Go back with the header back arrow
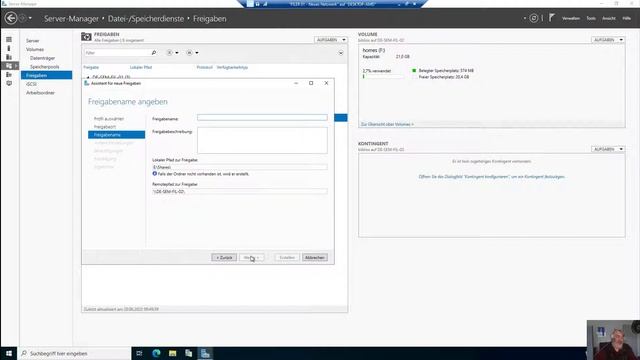This screenshot has width=640, height=360. pos(11,18)
